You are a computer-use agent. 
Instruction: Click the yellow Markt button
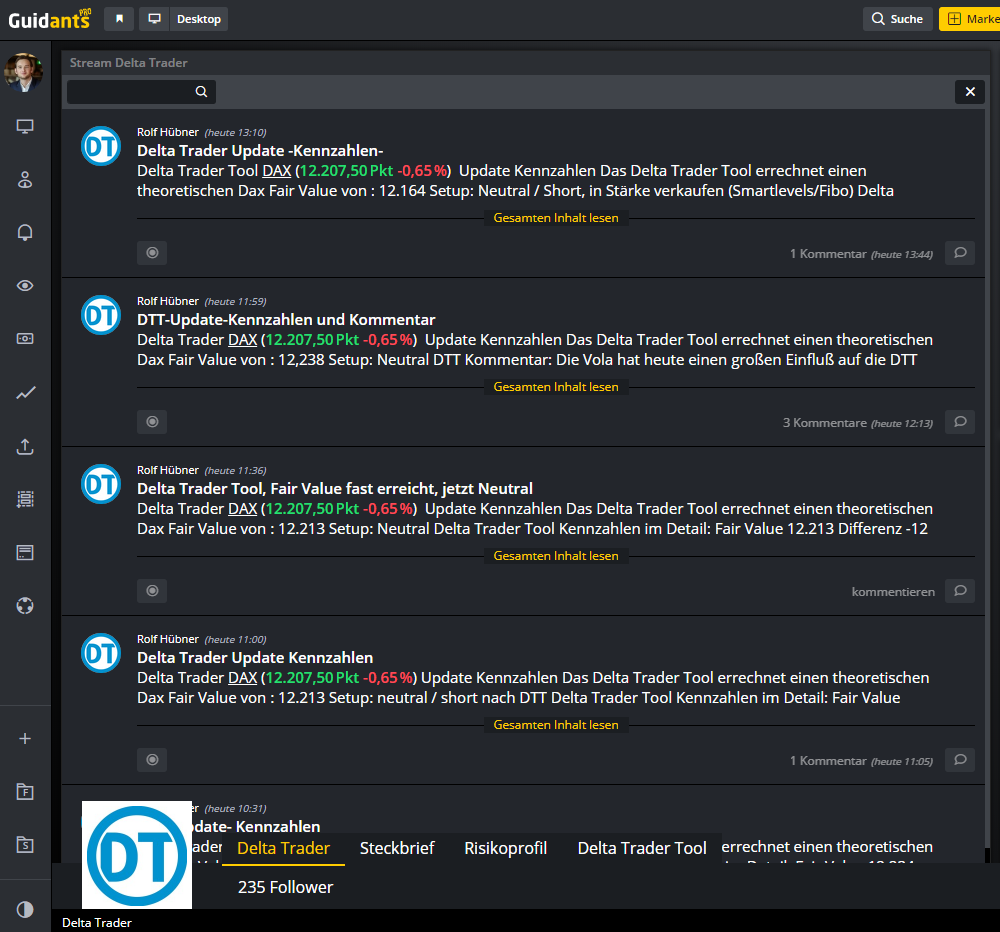point(969,19)
